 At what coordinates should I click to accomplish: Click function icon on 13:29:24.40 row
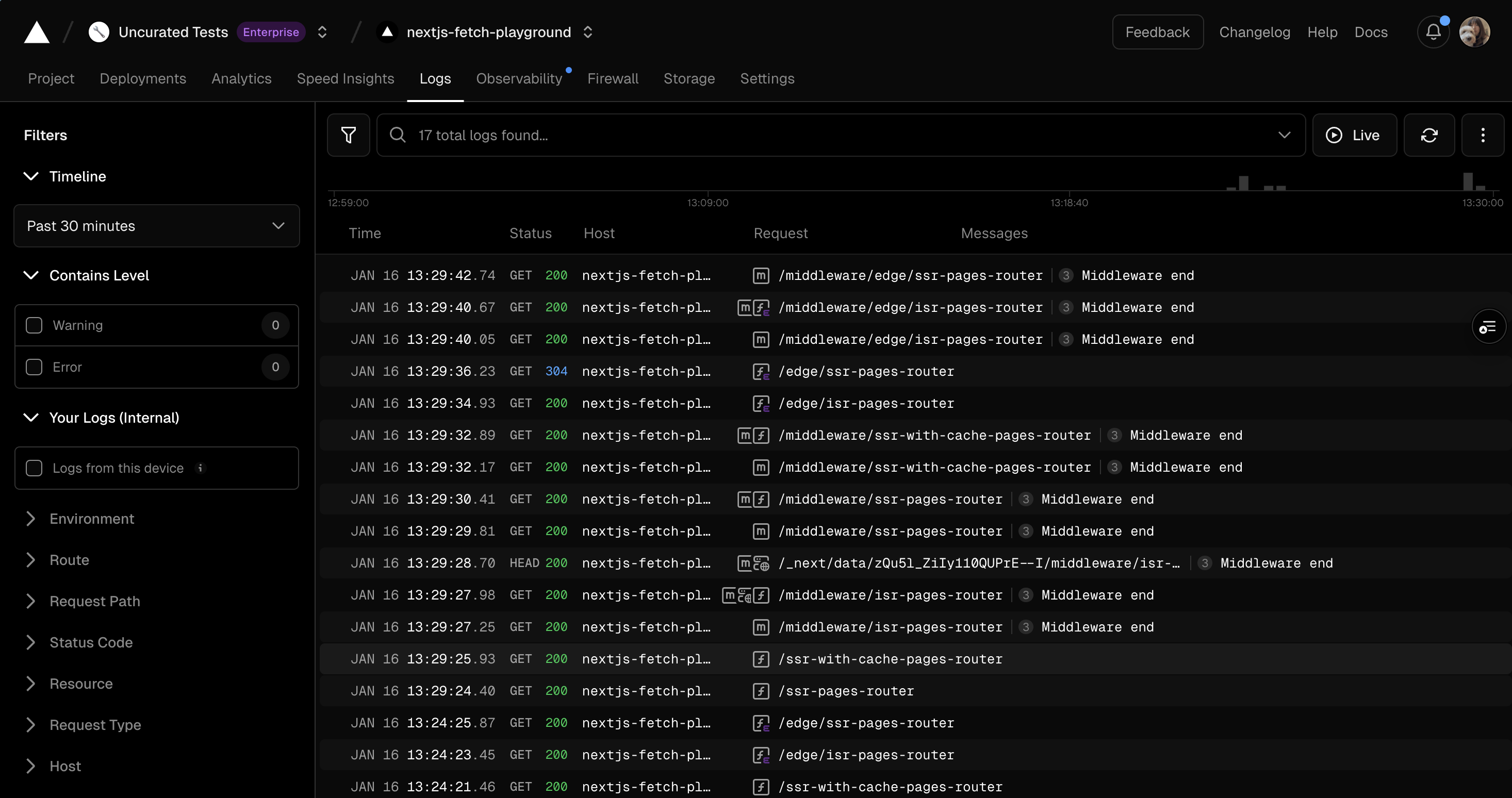761,691
